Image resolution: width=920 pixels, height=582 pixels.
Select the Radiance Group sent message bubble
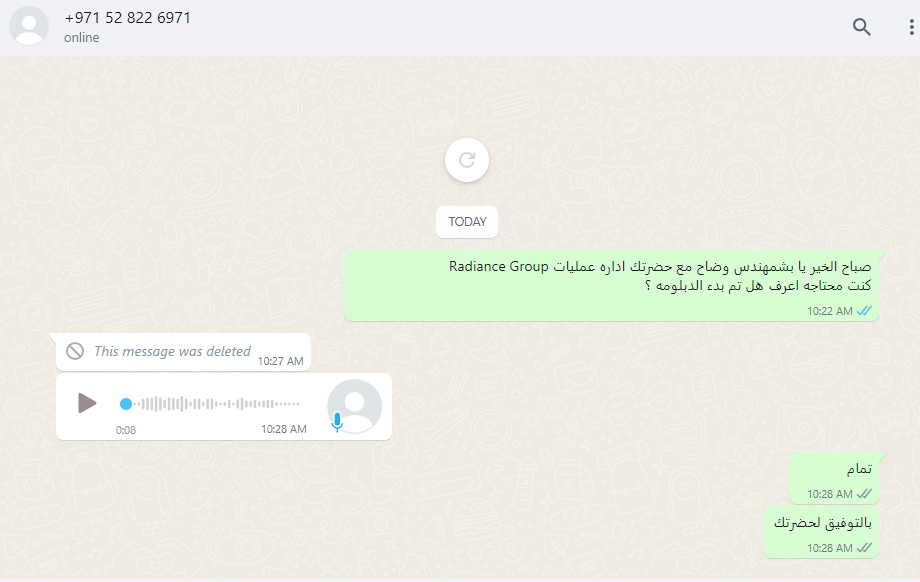click(611, 286)
